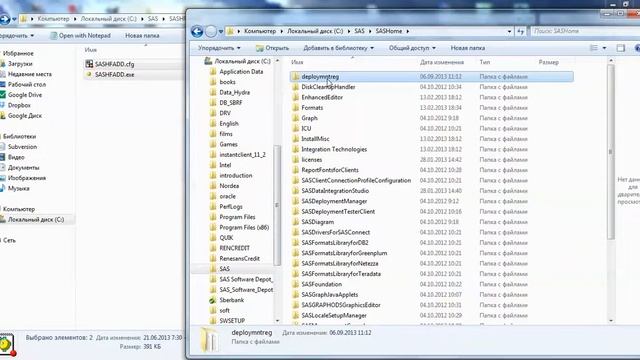The height and width of the screenshot is (360, 640).
Task: Click the Открыть toolbar button
Action: pos(272,48)
